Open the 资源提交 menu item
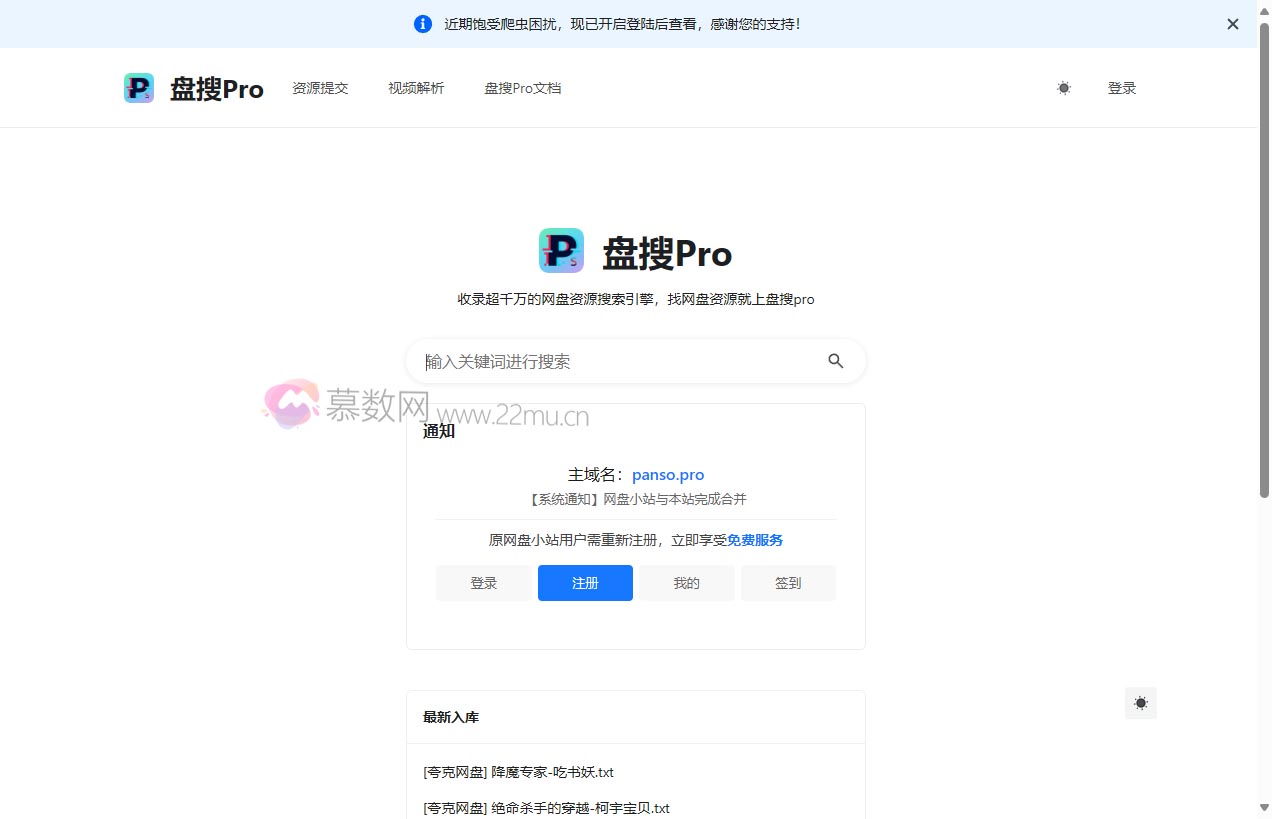 (x=320, y=88)
